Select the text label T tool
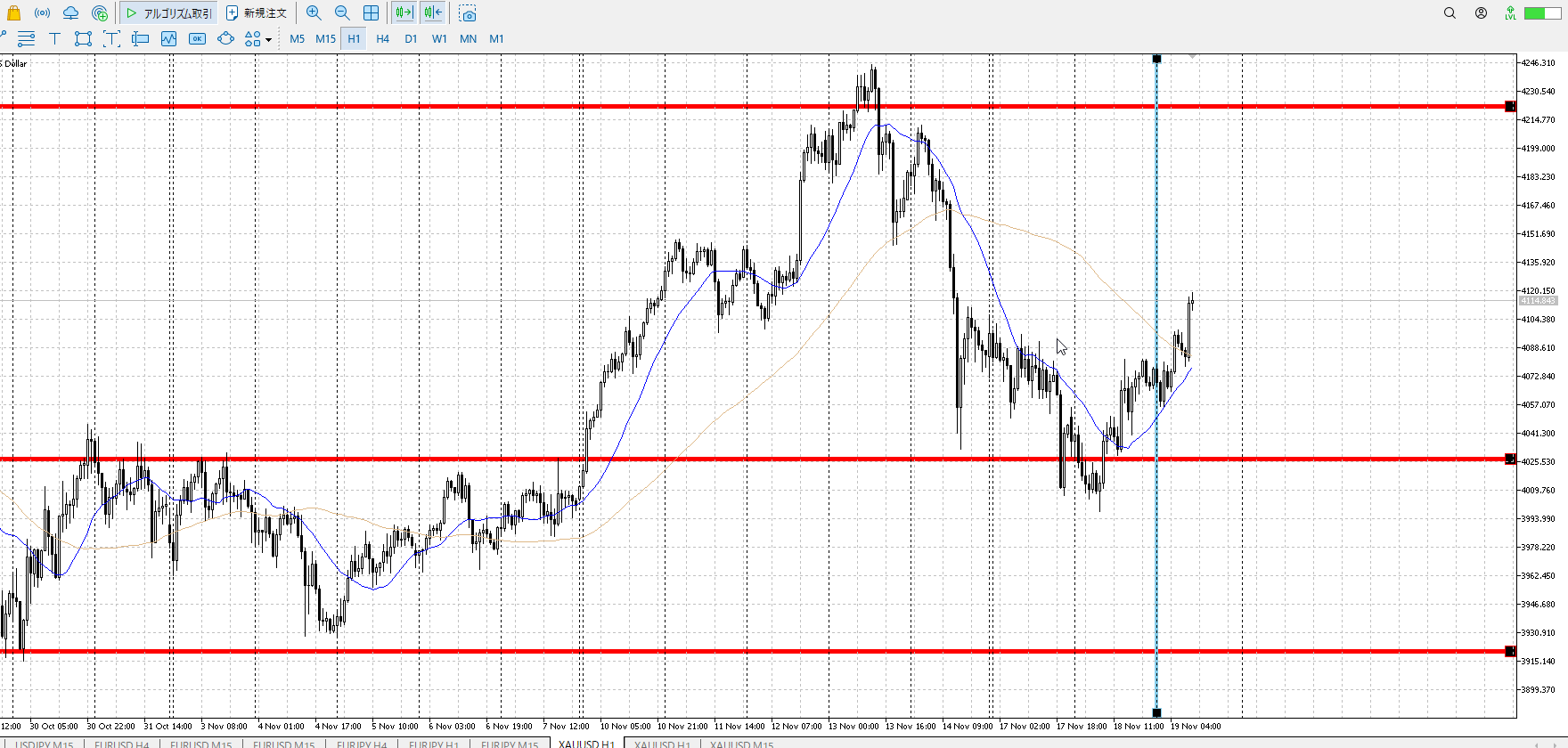 click(x=54, y=38)
